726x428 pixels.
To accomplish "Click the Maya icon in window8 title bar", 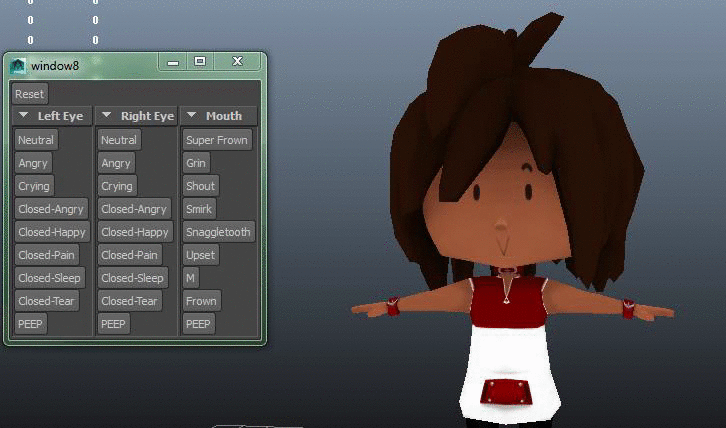I will point(18,66).
